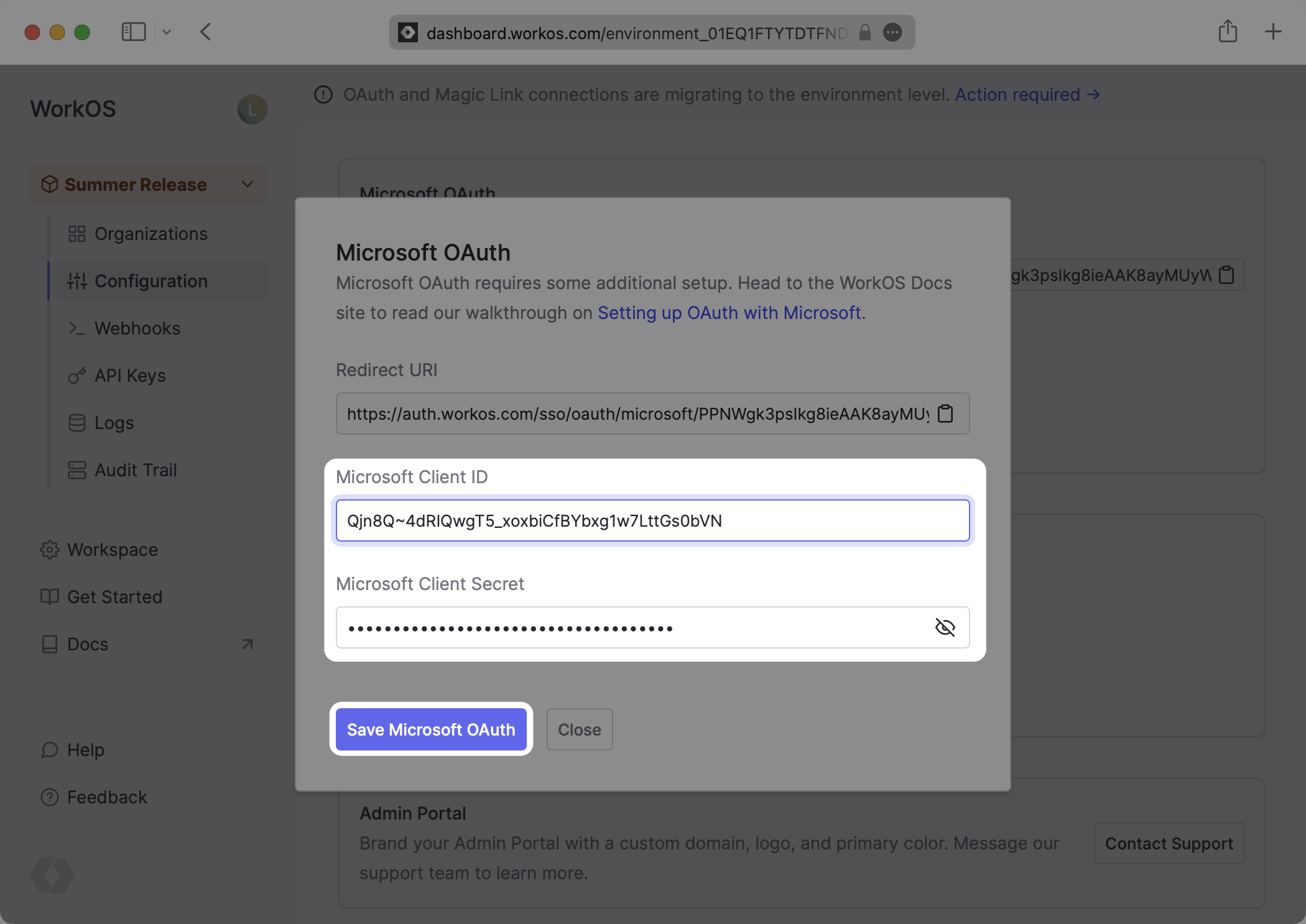Toggle the Safari sidebar button

[133, 32]
